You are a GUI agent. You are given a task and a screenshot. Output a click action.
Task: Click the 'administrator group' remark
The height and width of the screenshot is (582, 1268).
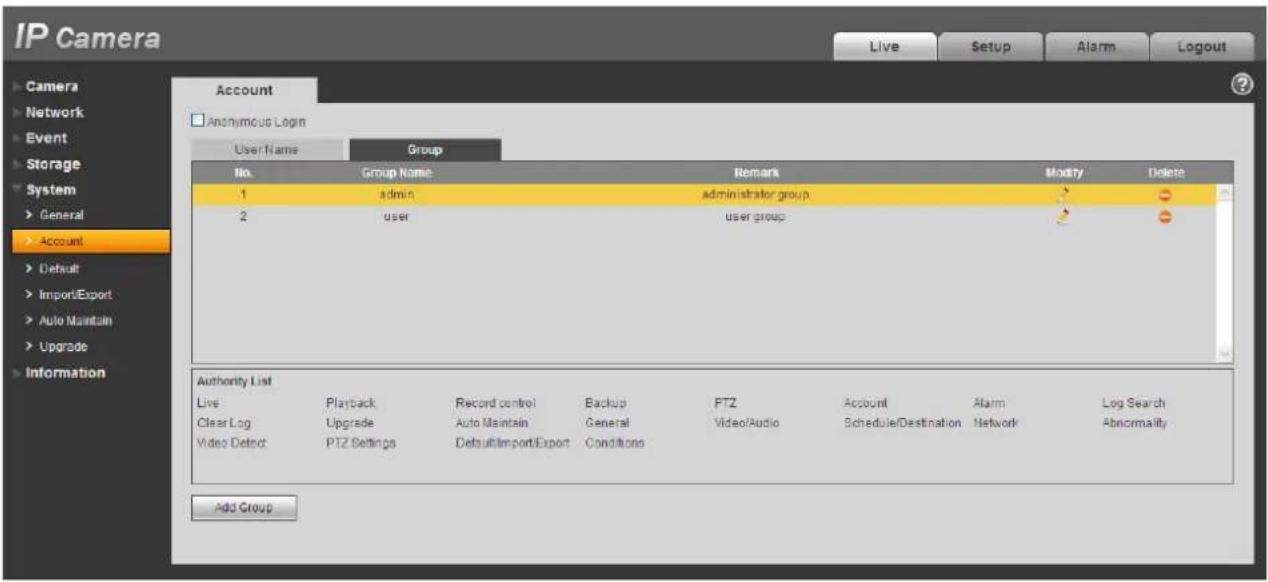point(755,194)
